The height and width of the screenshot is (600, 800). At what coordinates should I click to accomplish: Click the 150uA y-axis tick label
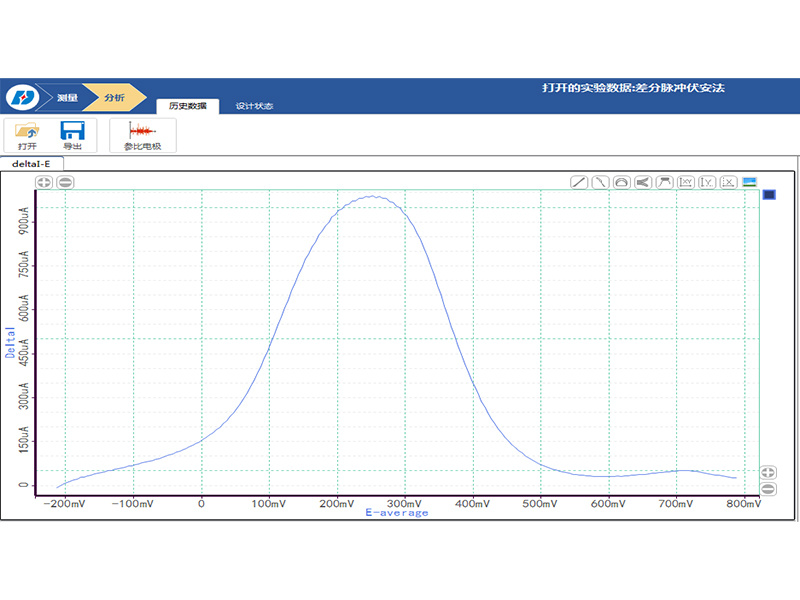24,440
